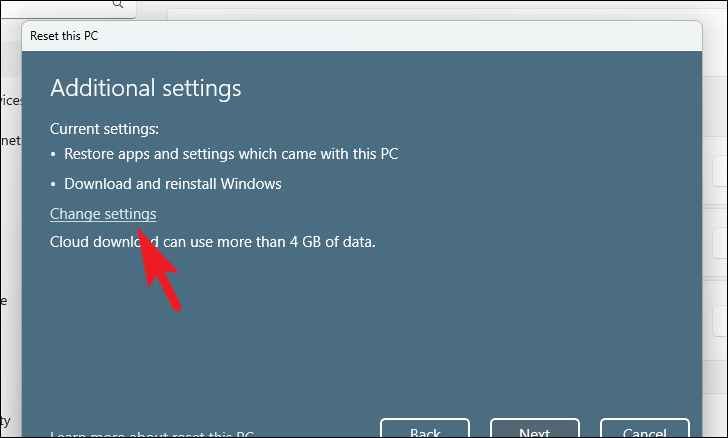Click bullet before Download and reinstall line
This screenshot has height=438, width=728.
53,184
